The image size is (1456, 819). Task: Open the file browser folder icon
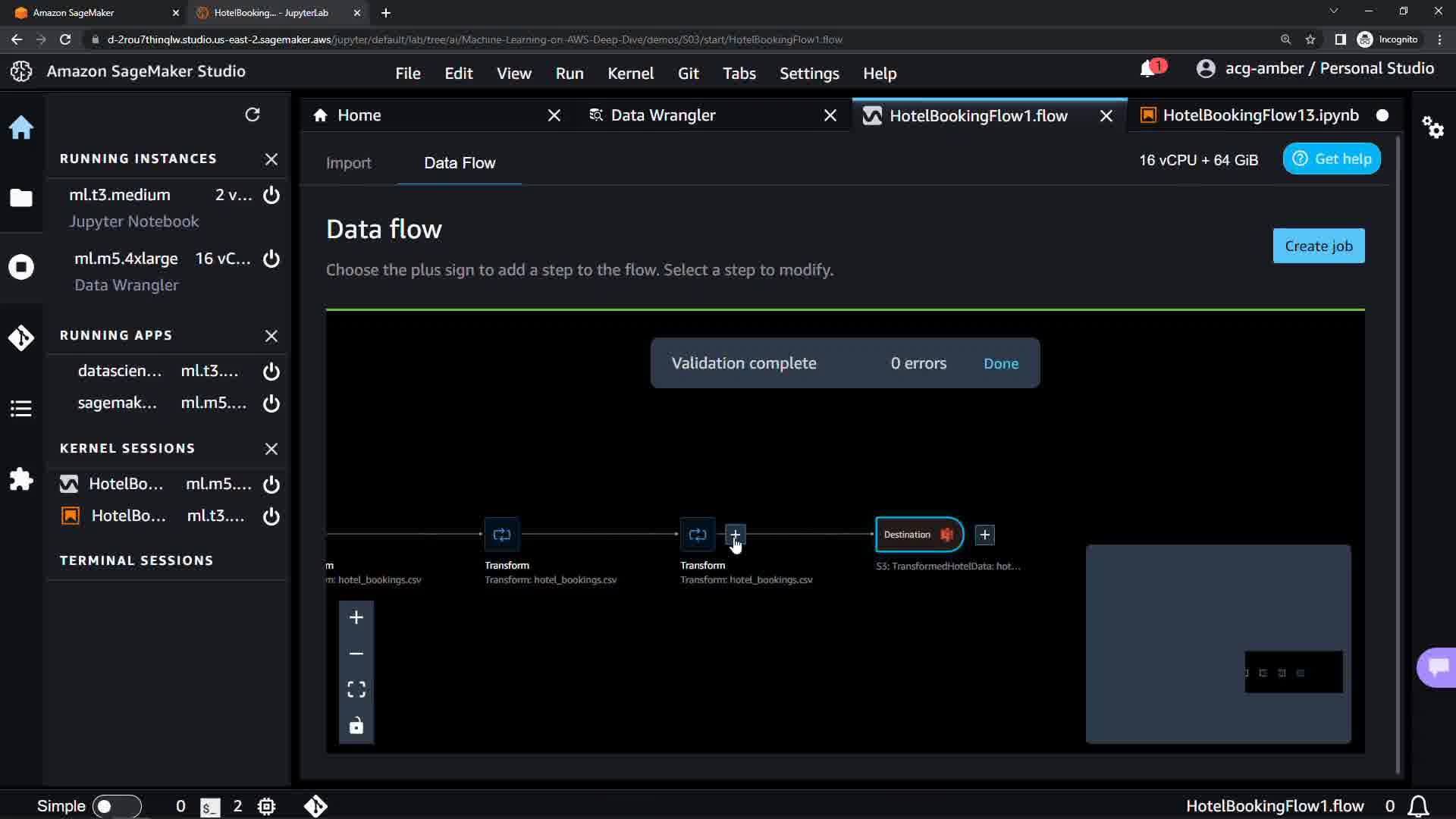21,198
